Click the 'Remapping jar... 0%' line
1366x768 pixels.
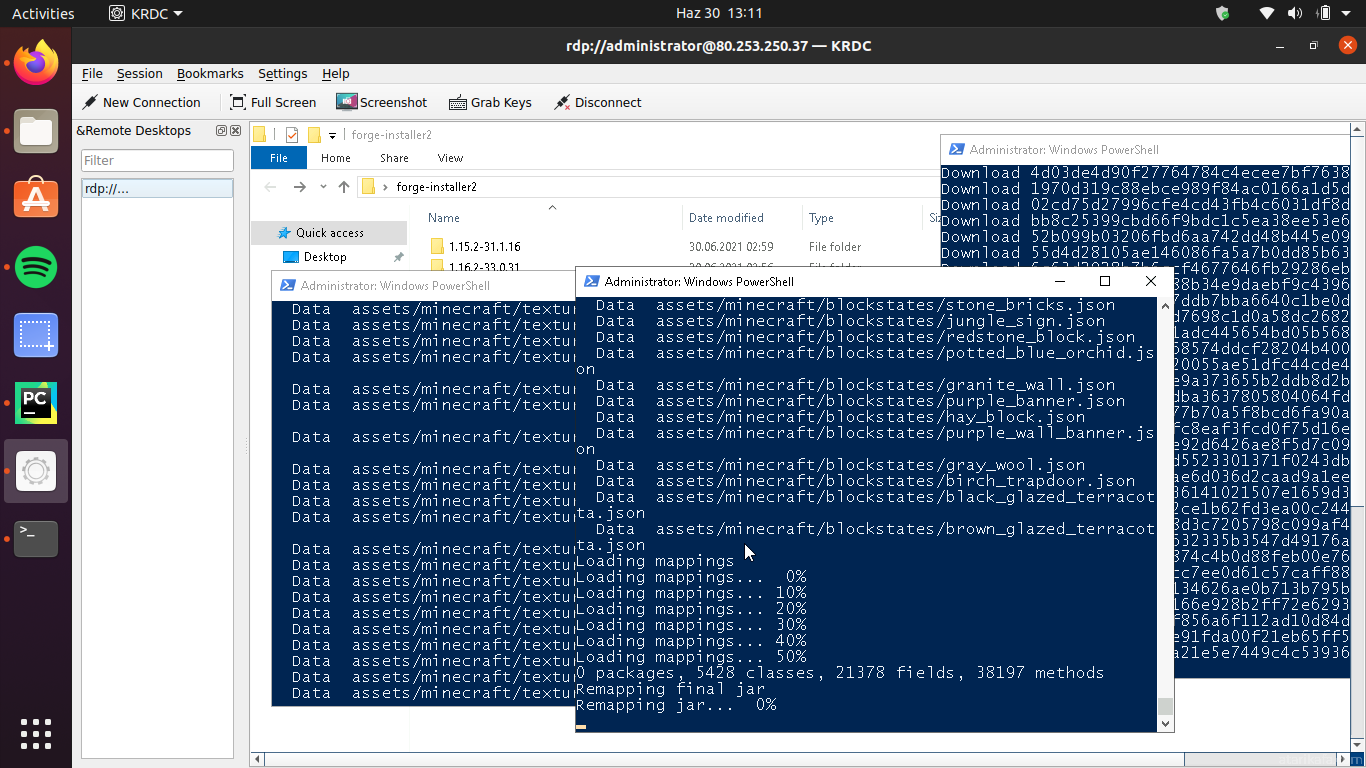[676, 705]
